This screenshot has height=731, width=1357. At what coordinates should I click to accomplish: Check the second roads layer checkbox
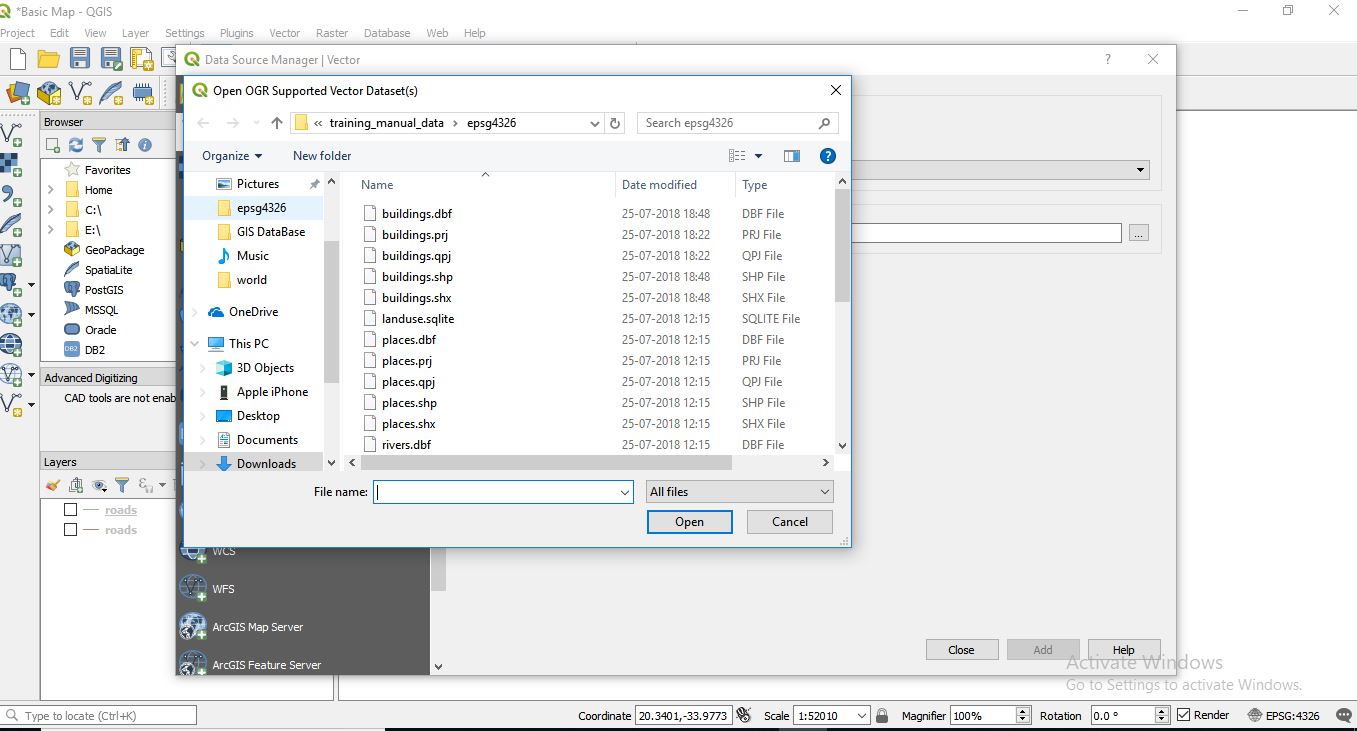[x=70, y=530]
